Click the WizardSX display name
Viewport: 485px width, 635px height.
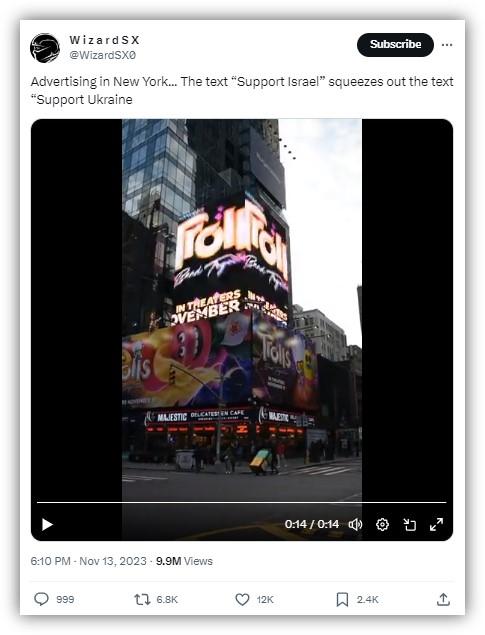click(104, 40)
